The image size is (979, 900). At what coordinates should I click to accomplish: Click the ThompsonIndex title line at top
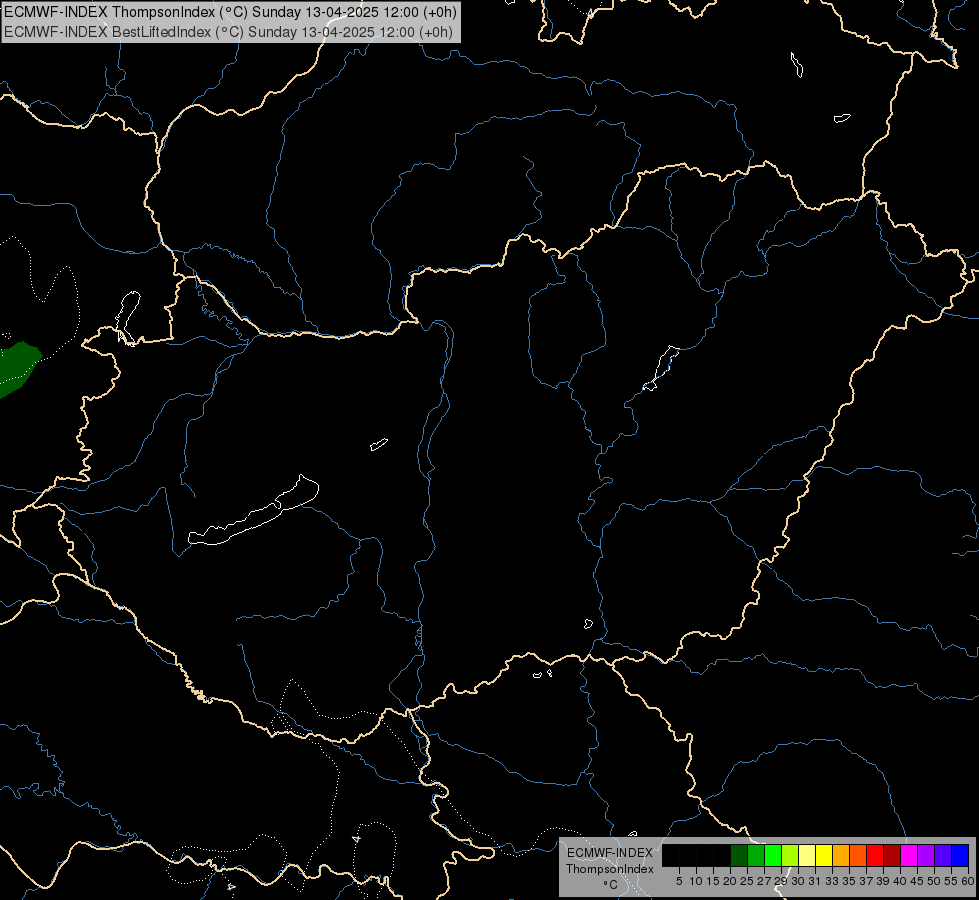tap(230, 12)
